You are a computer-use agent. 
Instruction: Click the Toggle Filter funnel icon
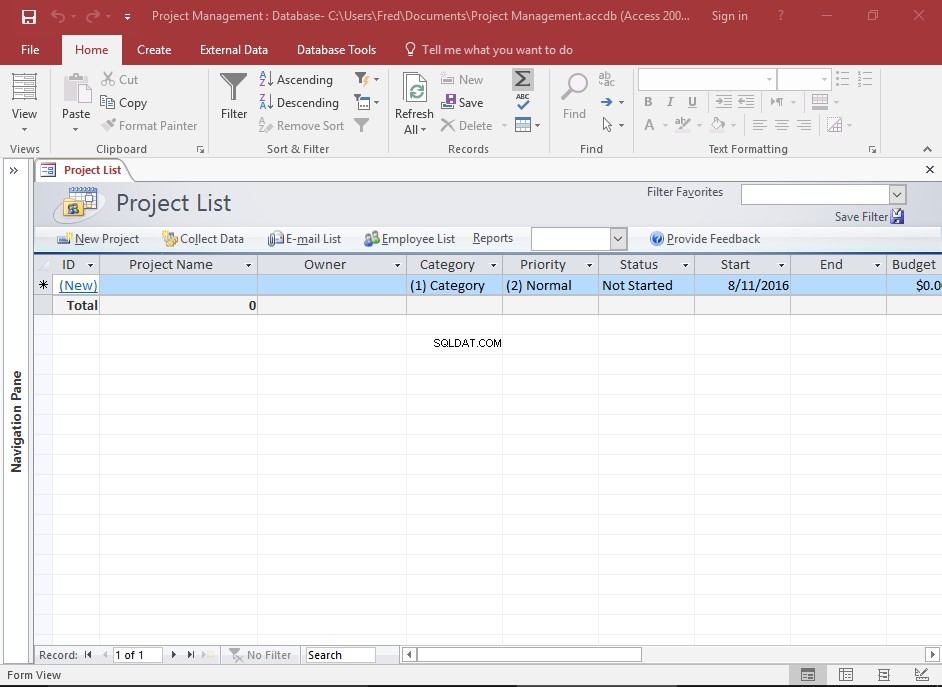coord(361,125)
